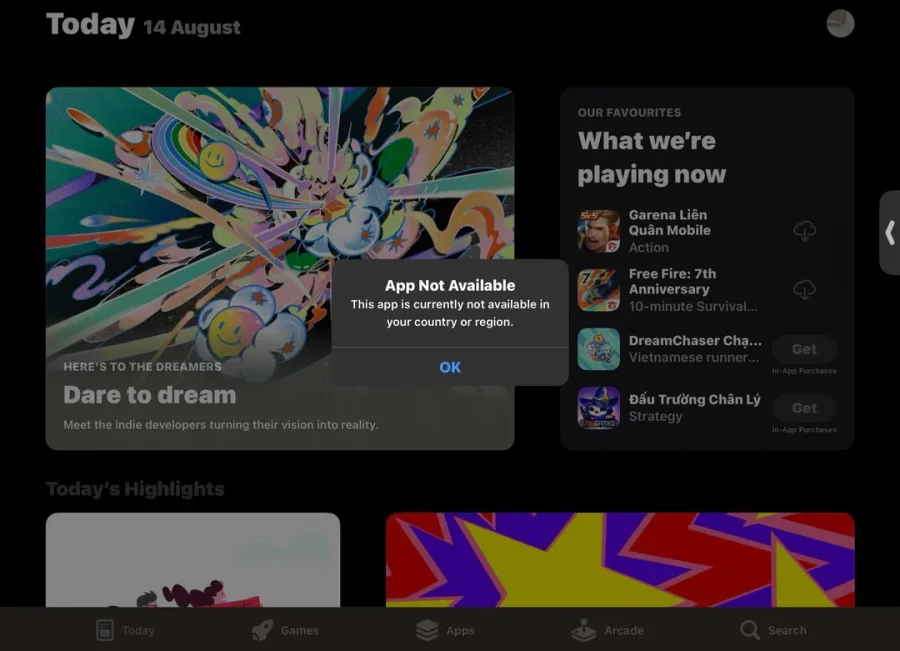The image size is (900, 651).
Task: Open the Search tab
Action: 773,630
